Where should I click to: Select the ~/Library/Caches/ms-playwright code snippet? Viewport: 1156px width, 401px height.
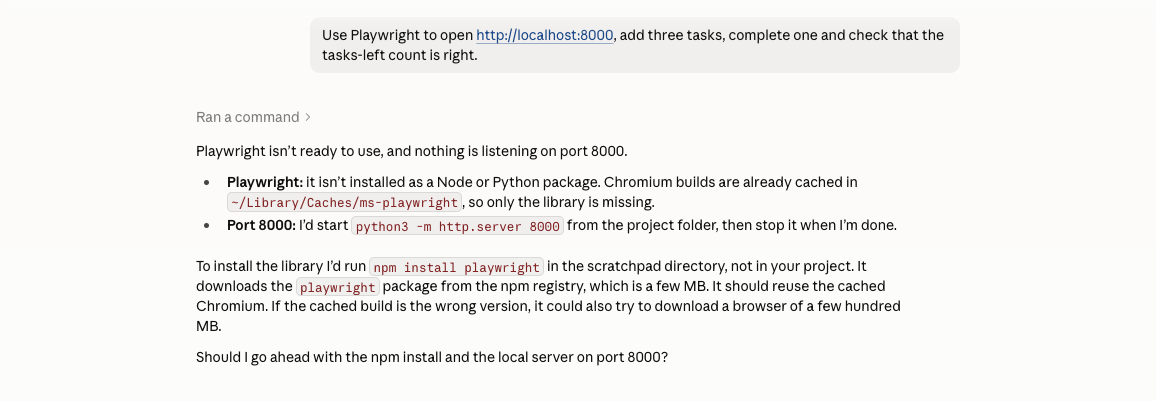pos(344,203)
